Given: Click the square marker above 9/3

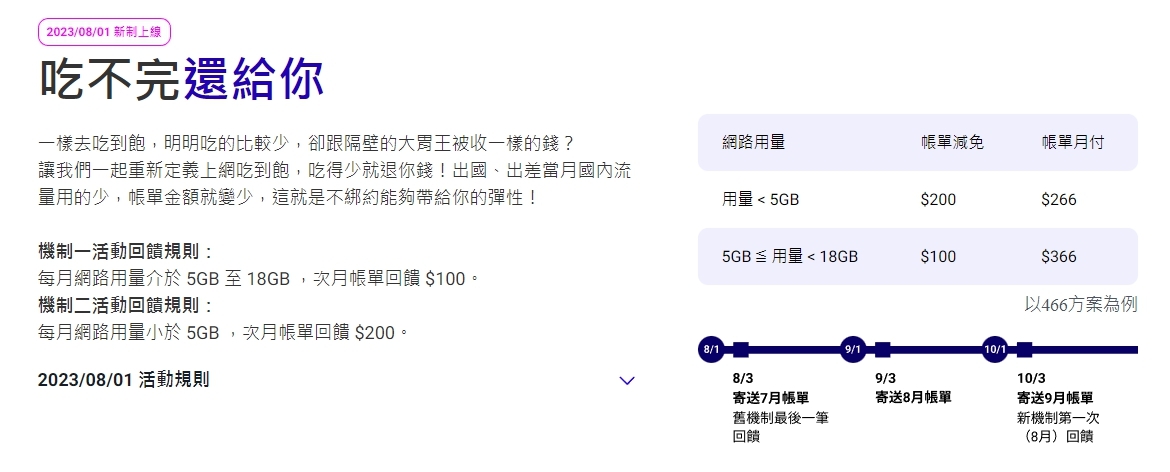Looking at the screenshot, I should coord(883,350).
